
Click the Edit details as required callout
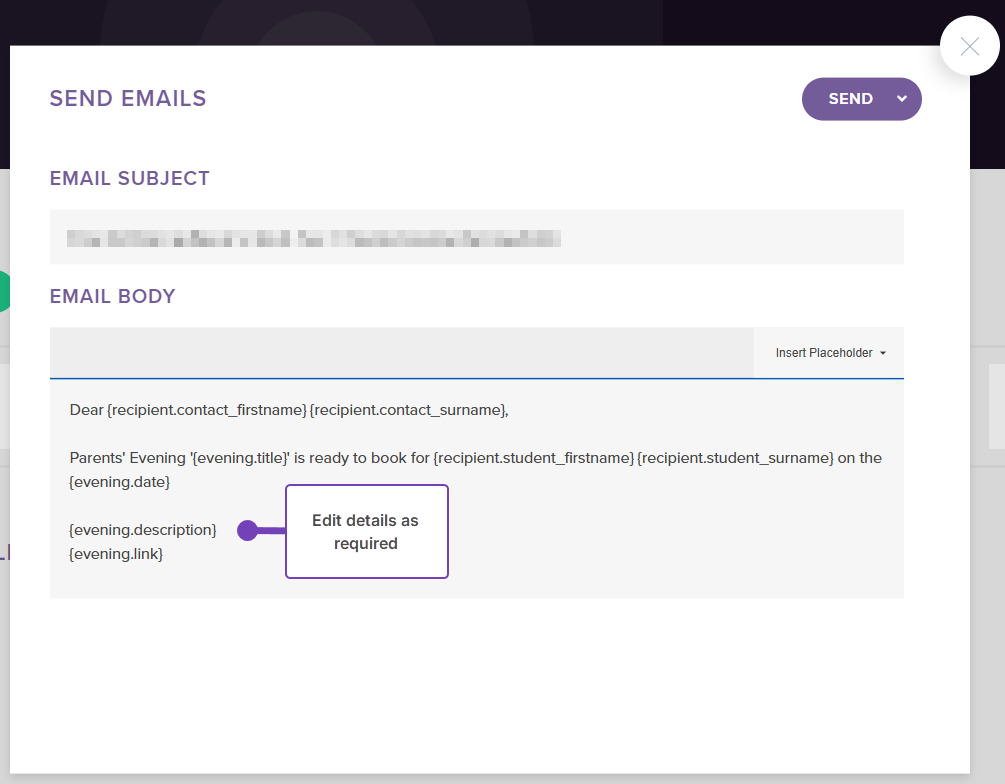(366, 531)
